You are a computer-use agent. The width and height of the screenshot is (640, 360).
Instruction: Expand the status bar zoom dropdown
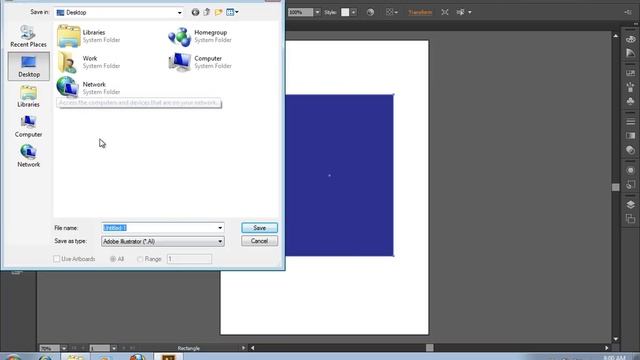point(64,348)
